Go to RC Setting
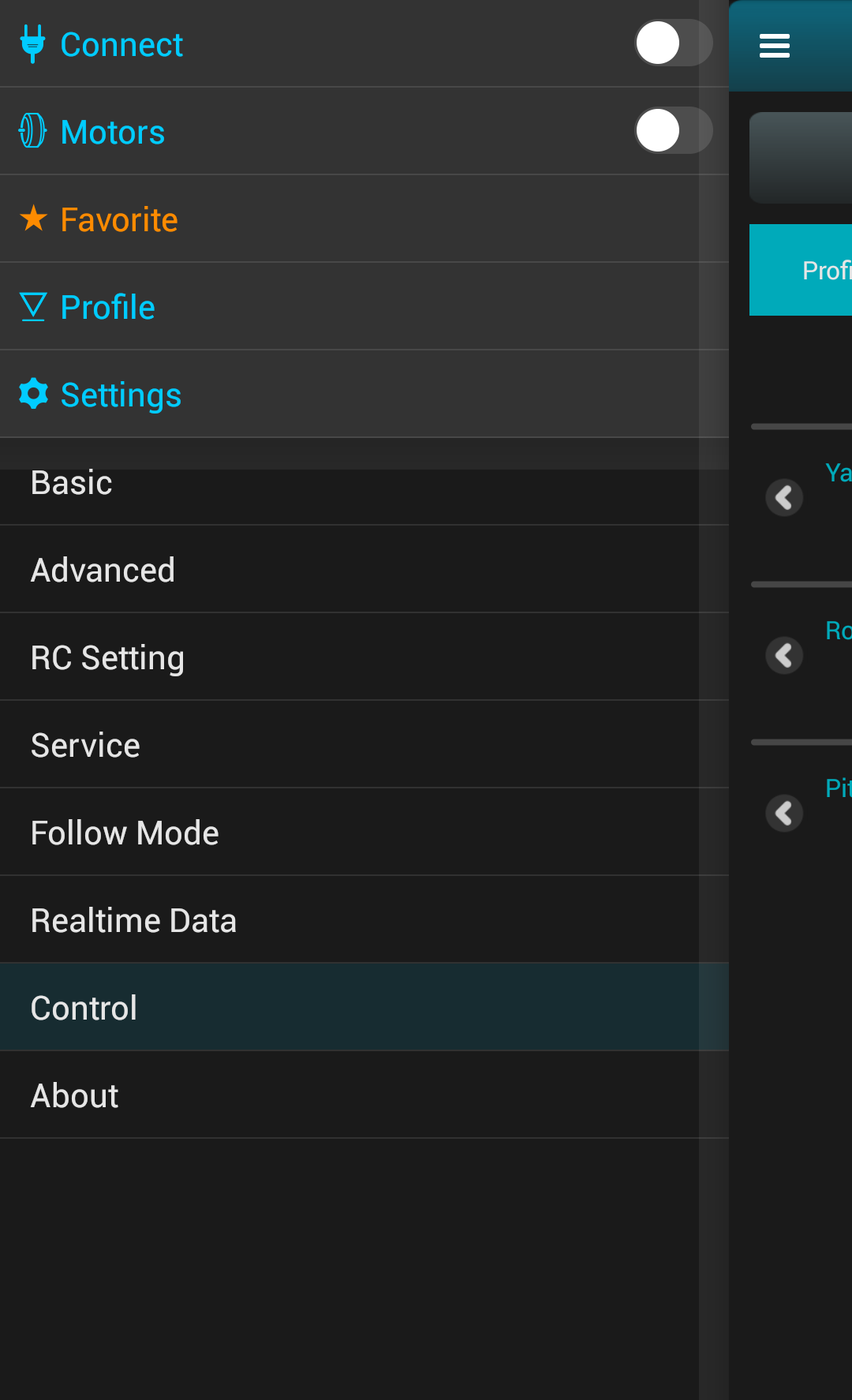Screen dimensions: 852x1400 pyautogui.click(x=107, y=657)
